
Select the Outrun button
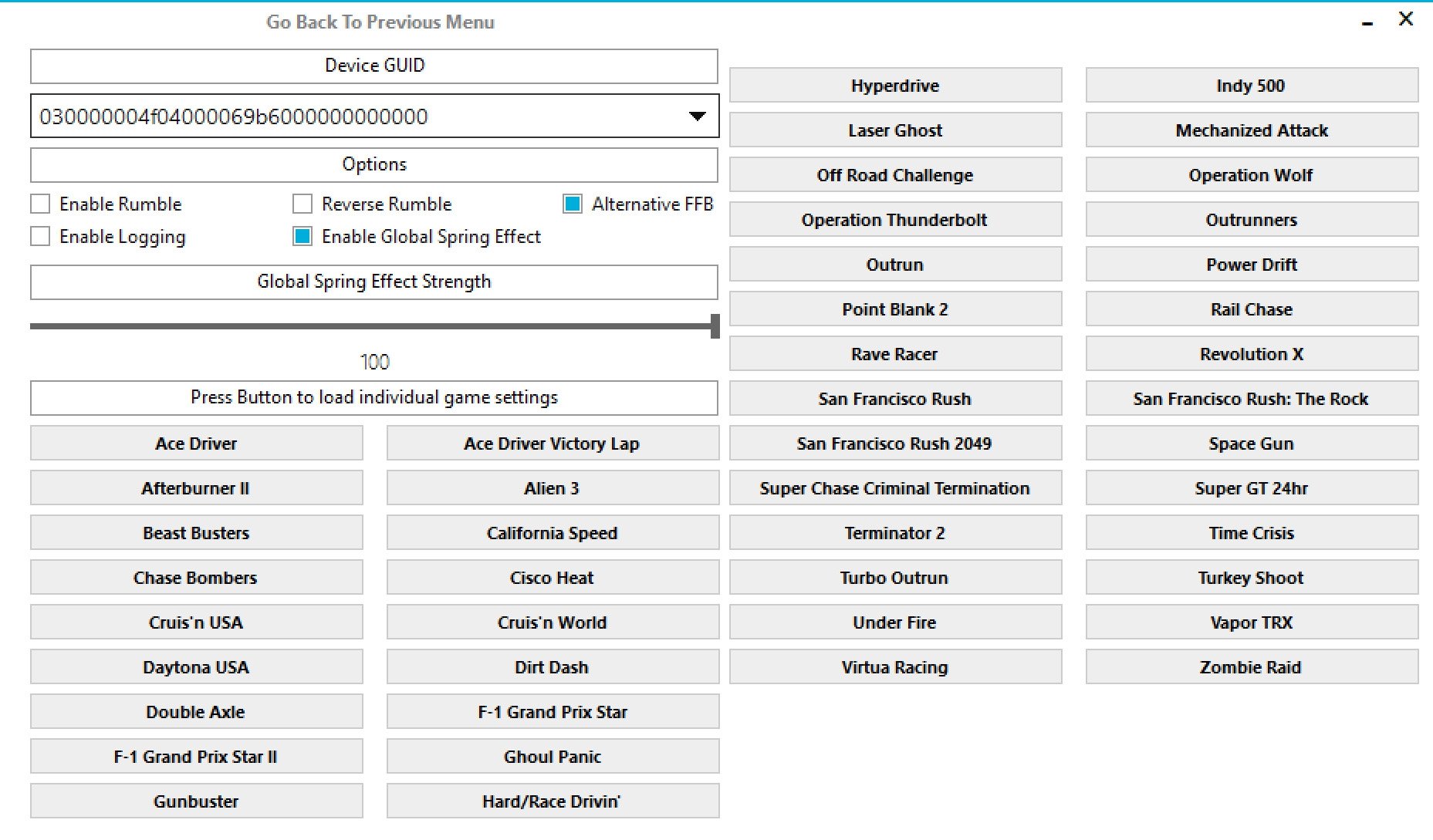895,265
